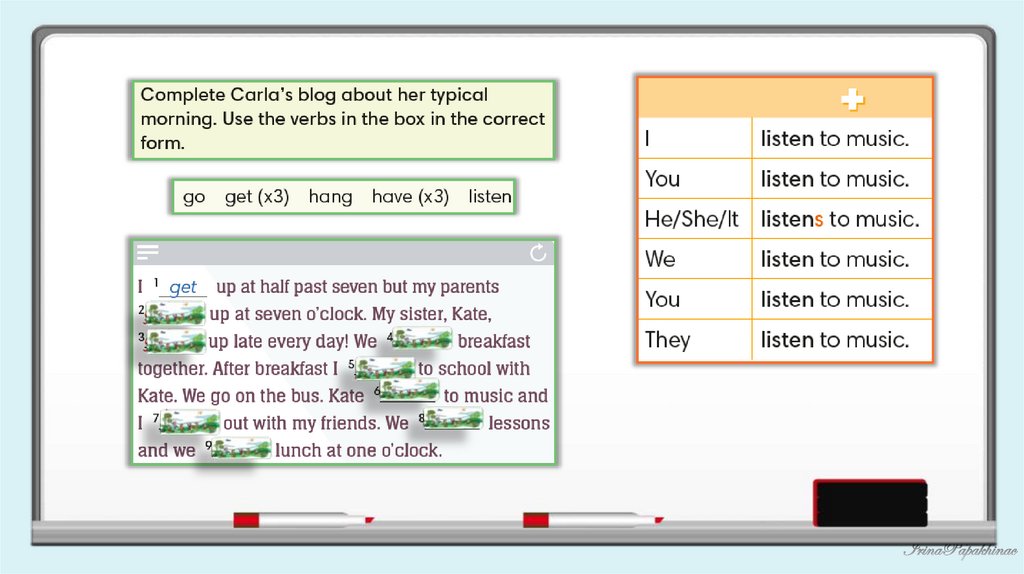Reveal the hidden answer for blank 6
Viewport: 1024px width, 574px height.
pyautogui.click(x=409, y=391)
